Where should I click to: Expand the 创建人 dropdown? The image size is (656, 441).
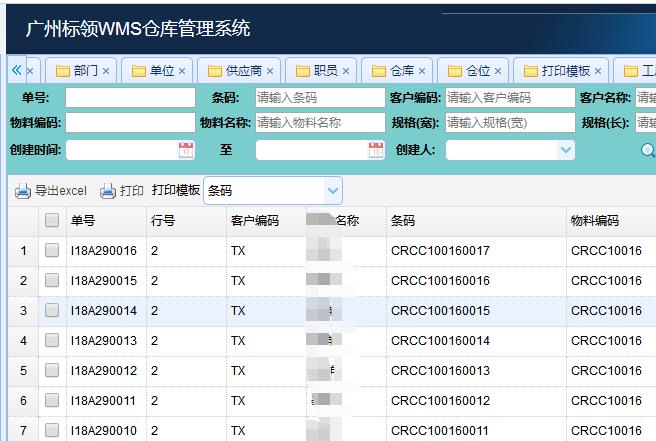(x=566, y=150)
